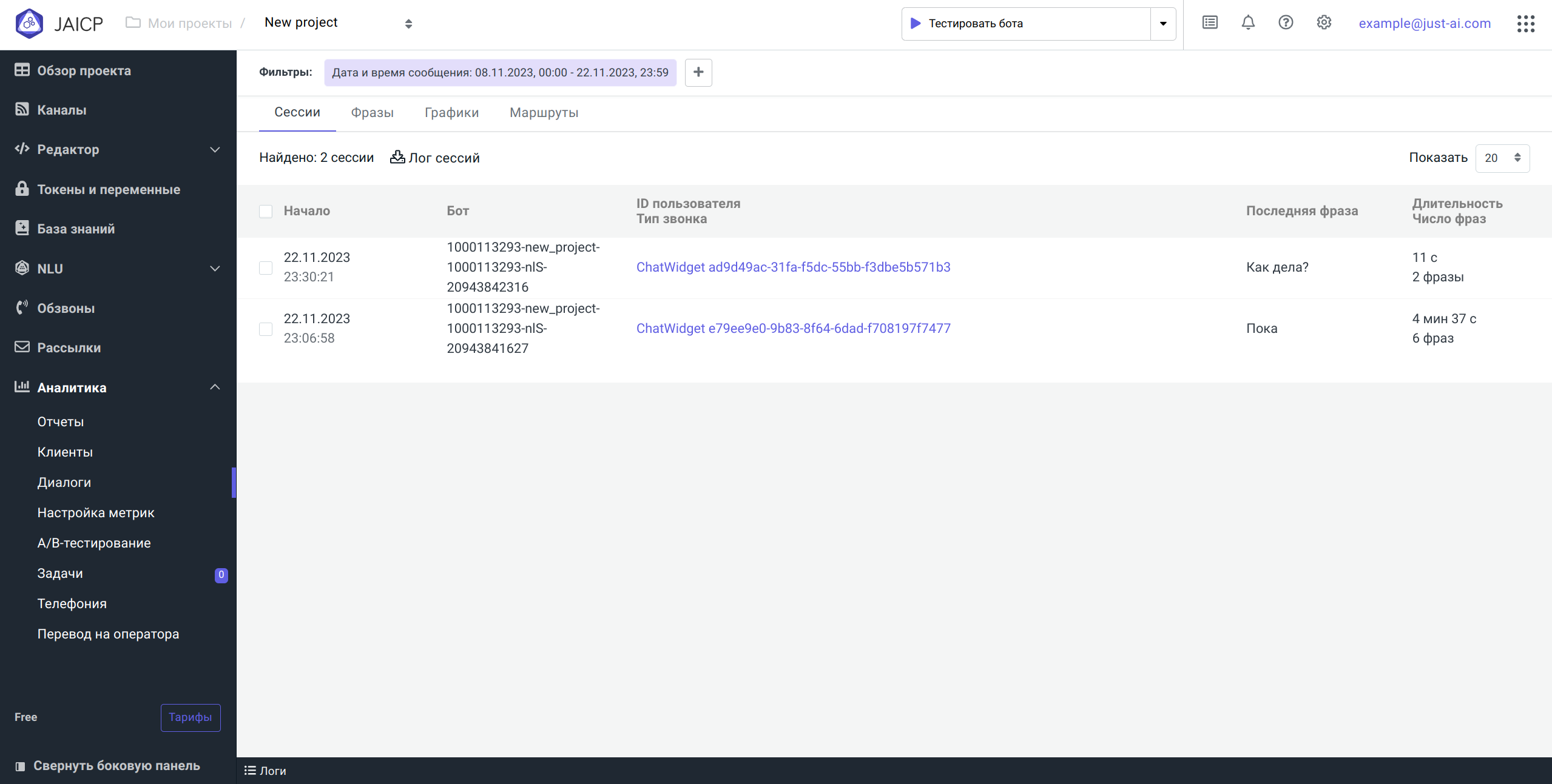Add a filter with plus button
This screenshot has width=1552, height=784.
pyautogui.click(x=698, y=72)
